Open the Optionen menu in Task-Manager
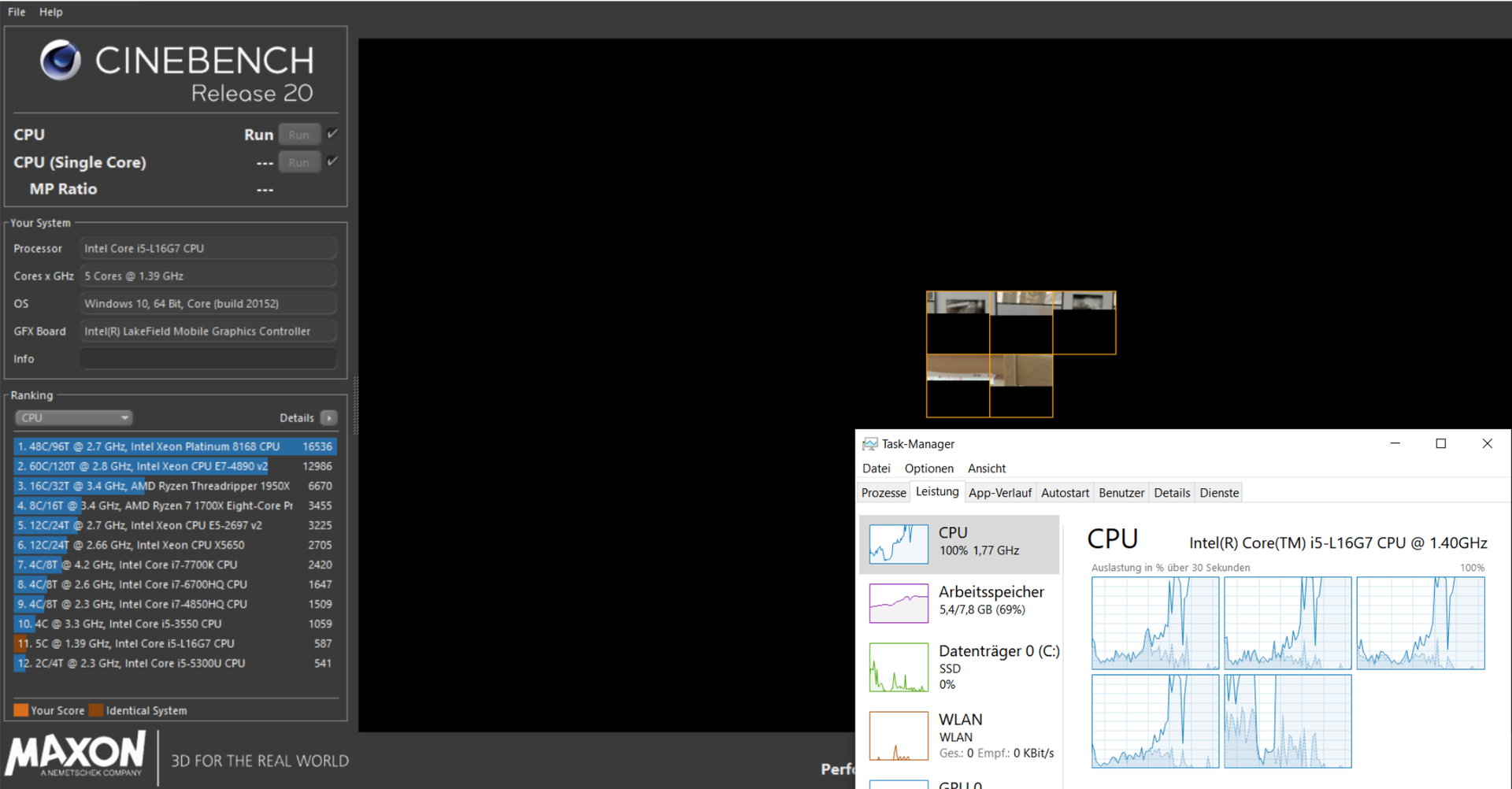1512x789 pixels. (x=928, y=469)
